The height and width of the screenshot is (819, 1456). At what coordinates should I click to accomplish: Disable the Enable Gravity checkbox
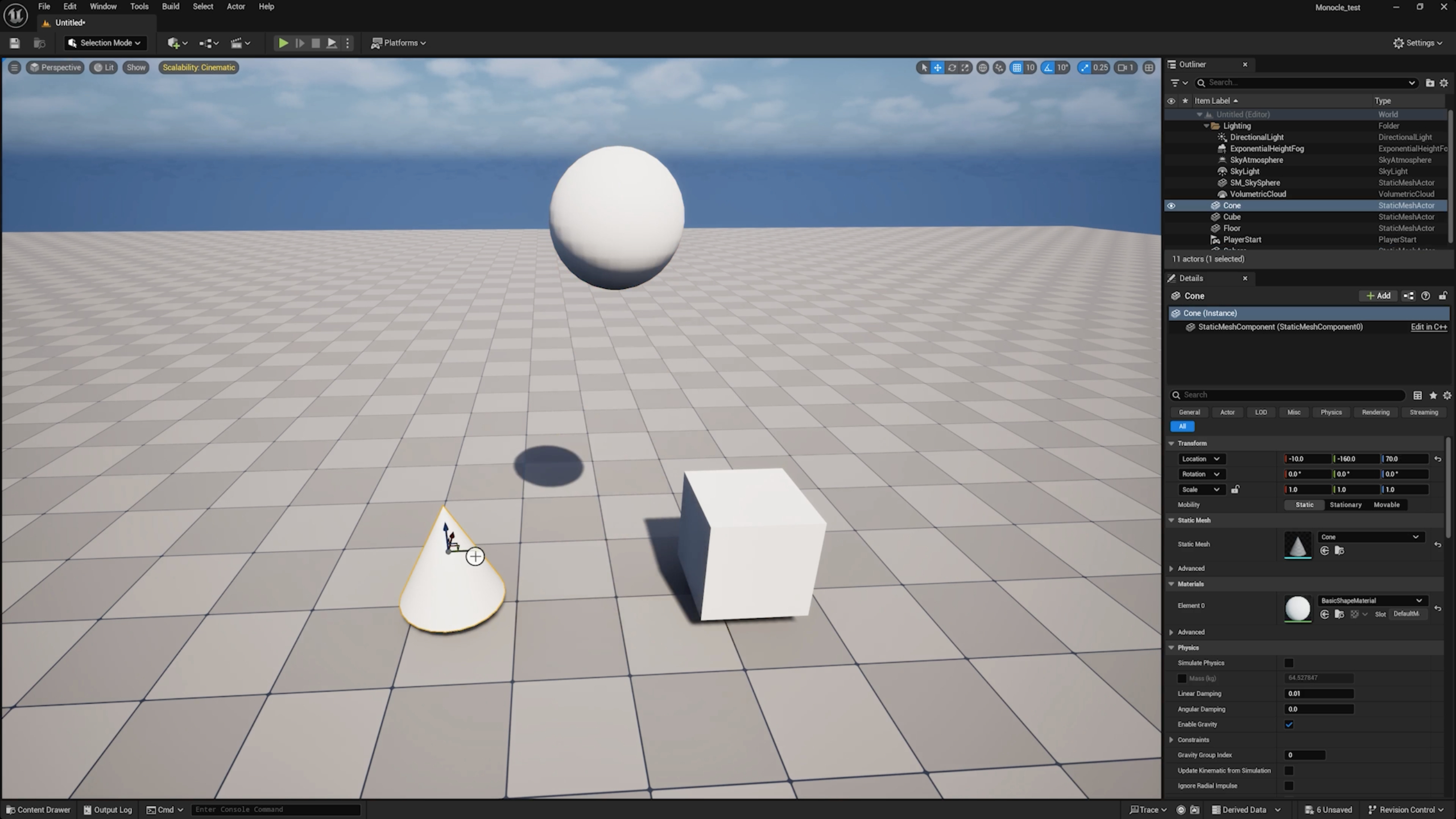pyautogui.click(x=1289, y=725)
